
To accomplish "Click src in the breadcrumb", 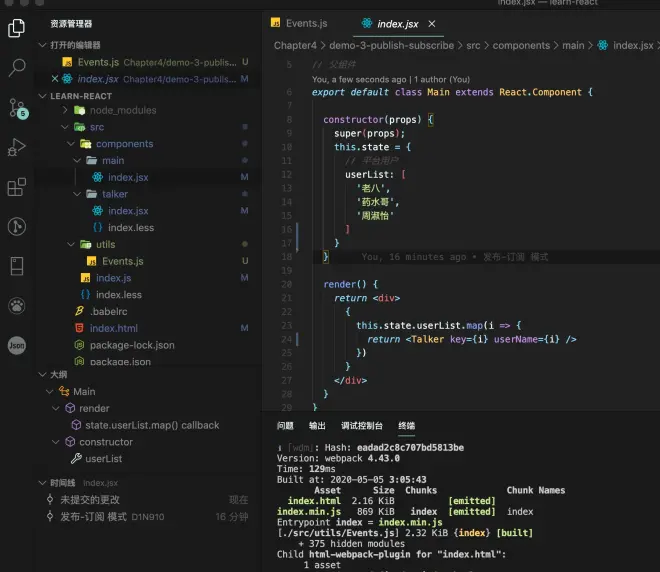I will (473, 45).
